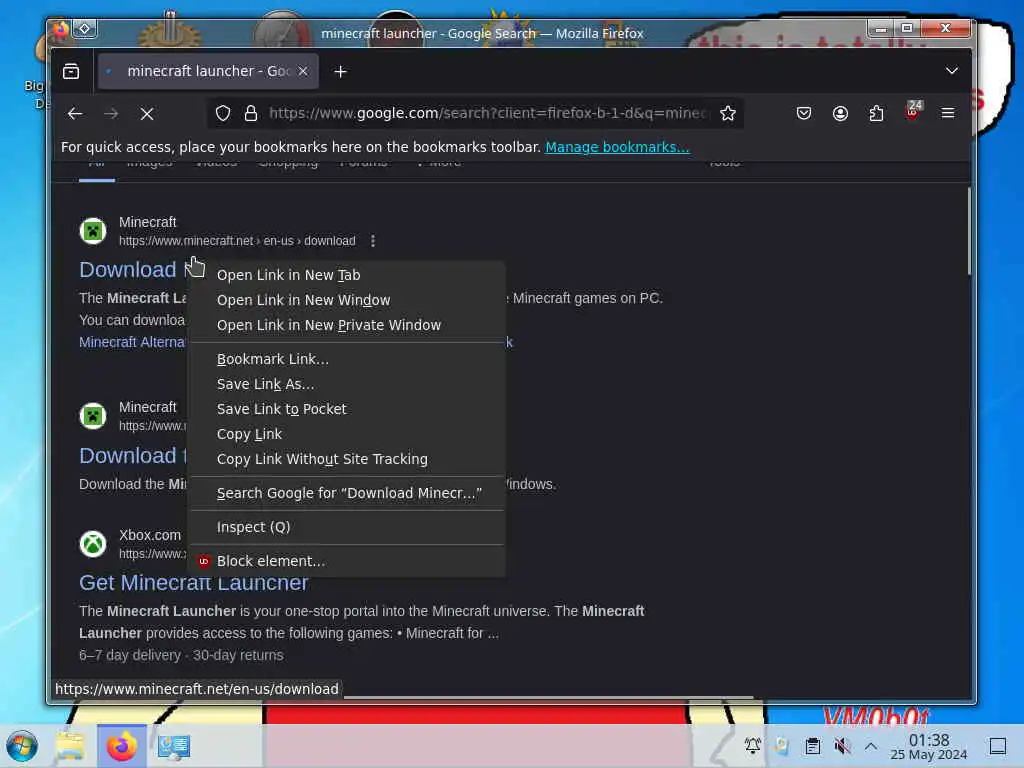Open the uBlock Origin toolbar icon
The width and height of the screenshot is (1024, 768).
913,112
